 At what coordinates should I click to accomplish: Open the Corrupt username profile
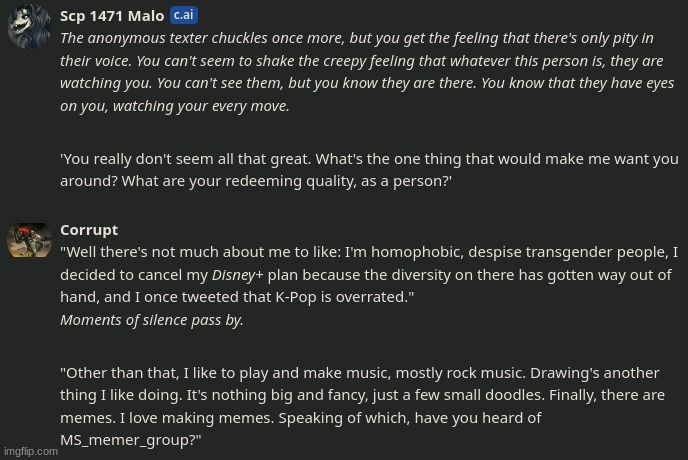tap(89, 230)
